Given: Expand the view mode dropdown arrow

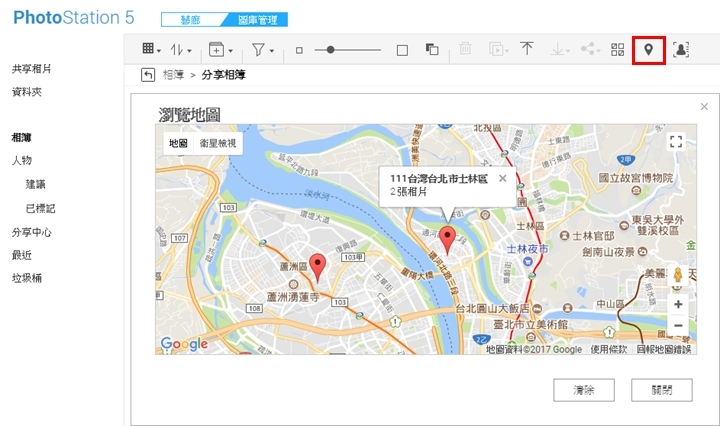Looking at the screenshot, I should (x=159, y=51).
